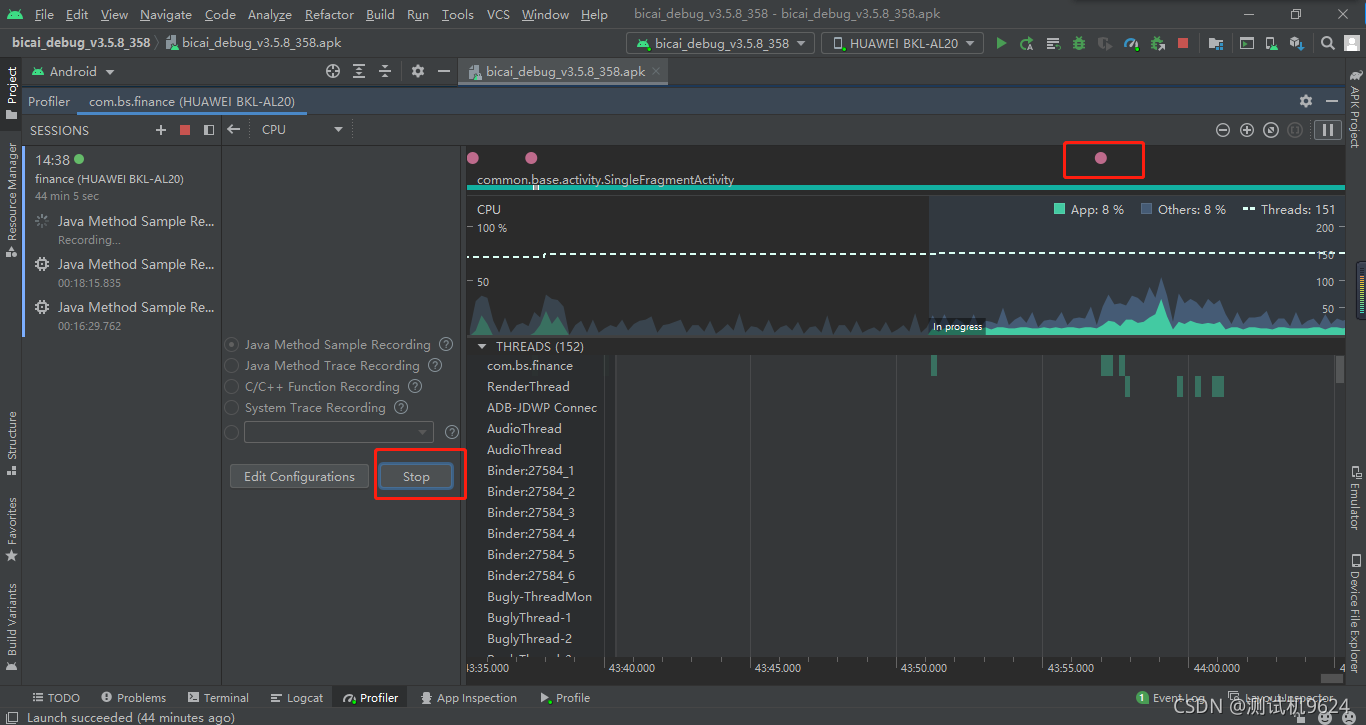Go back with the left arrow icon

point(233,129)
